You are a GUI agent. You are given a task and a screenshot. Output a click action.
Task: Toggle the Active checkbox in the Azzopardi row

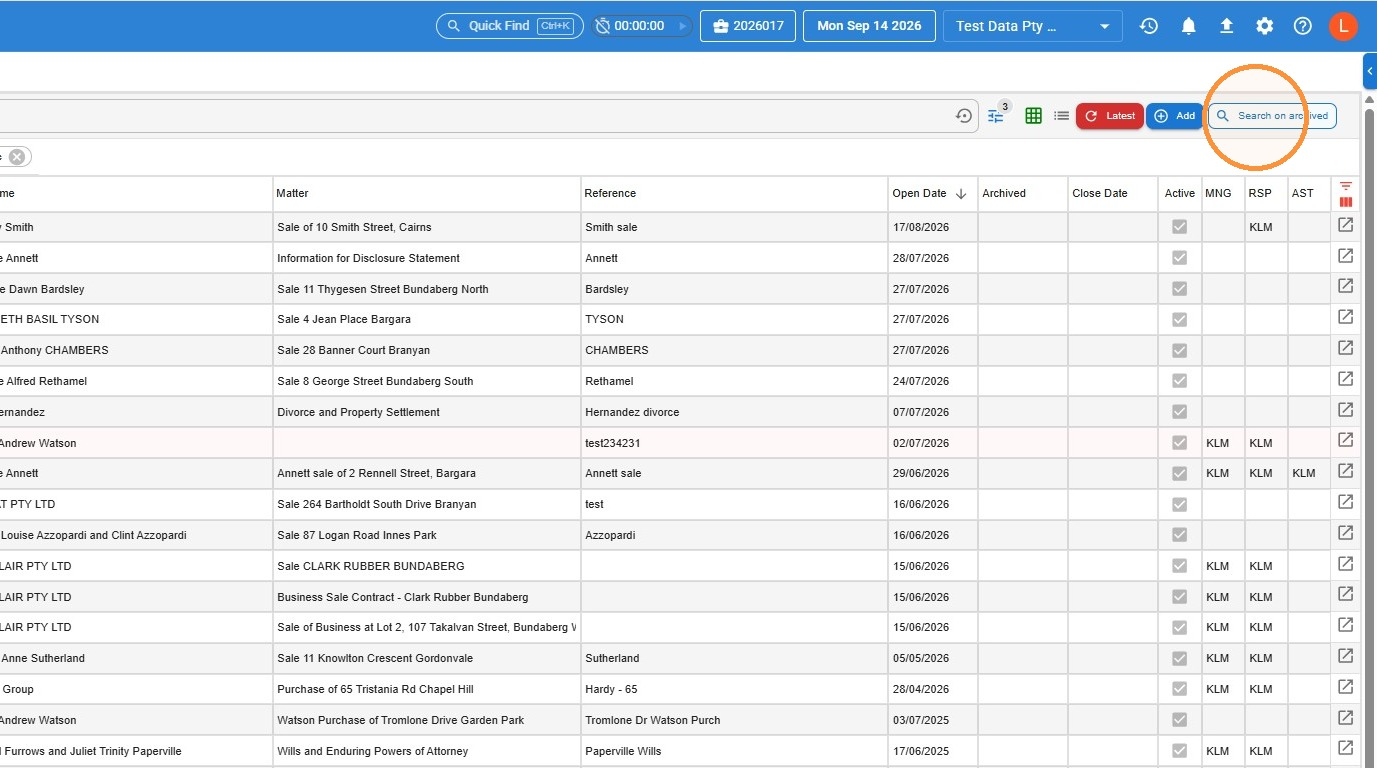pyautogui.click(x=1180, y=535)
